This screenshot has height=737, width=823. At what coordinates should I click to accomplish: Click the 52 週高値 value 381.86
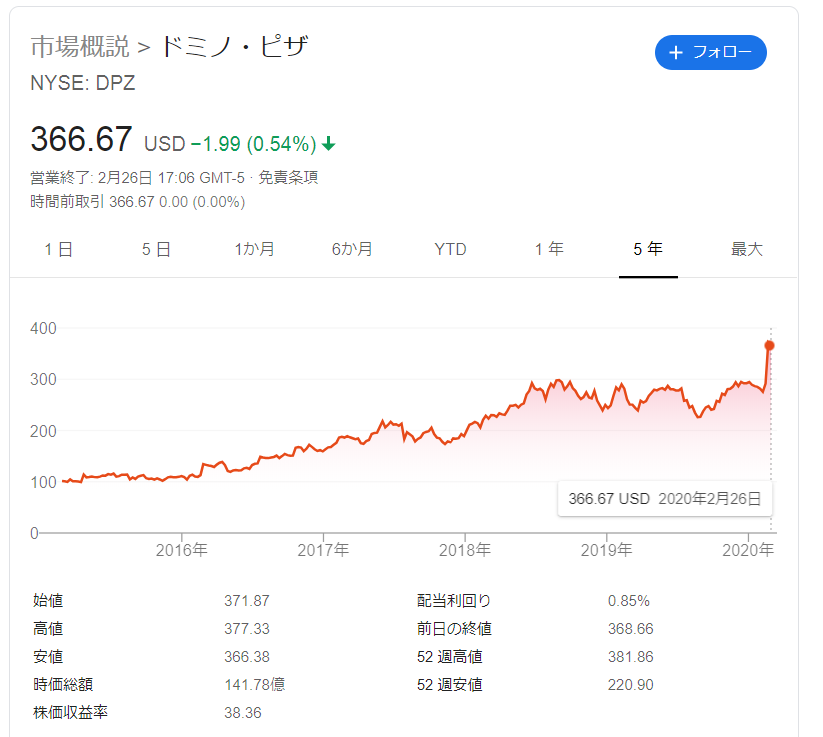(x=631, y=657)
